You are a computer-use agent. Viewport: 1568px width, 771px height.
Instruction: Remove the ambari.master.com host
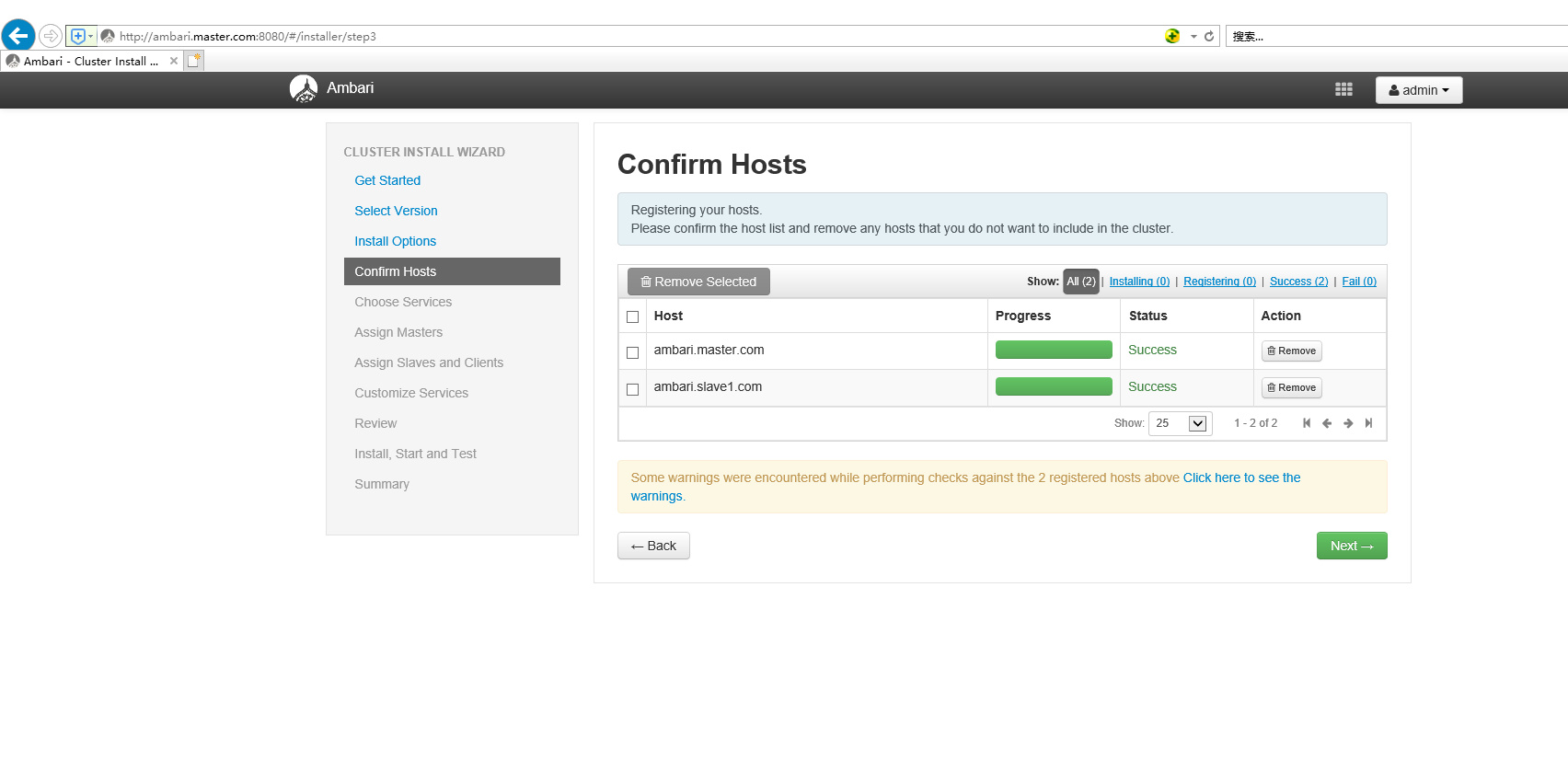pos(1291,351)
